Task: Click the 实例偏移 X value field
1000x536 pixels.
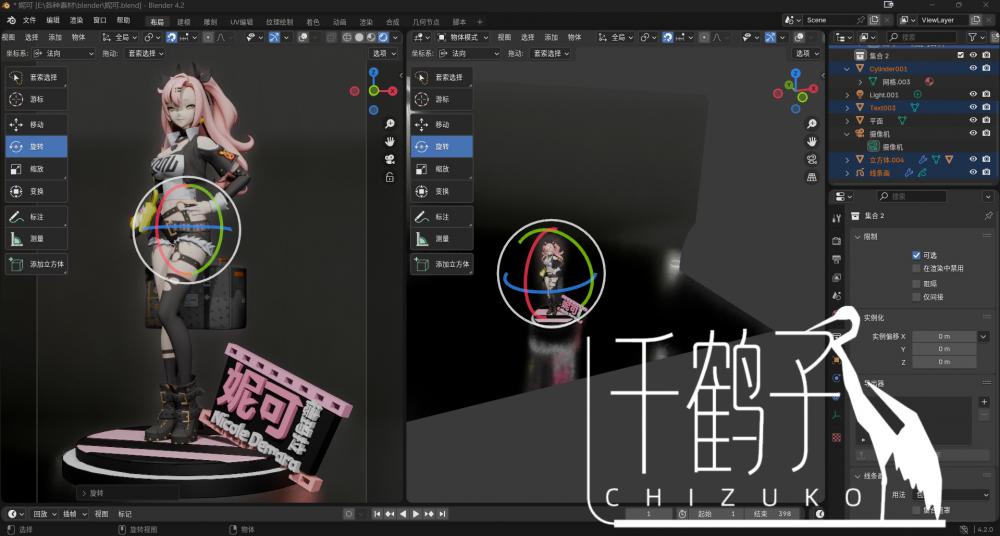Action: 944,336
